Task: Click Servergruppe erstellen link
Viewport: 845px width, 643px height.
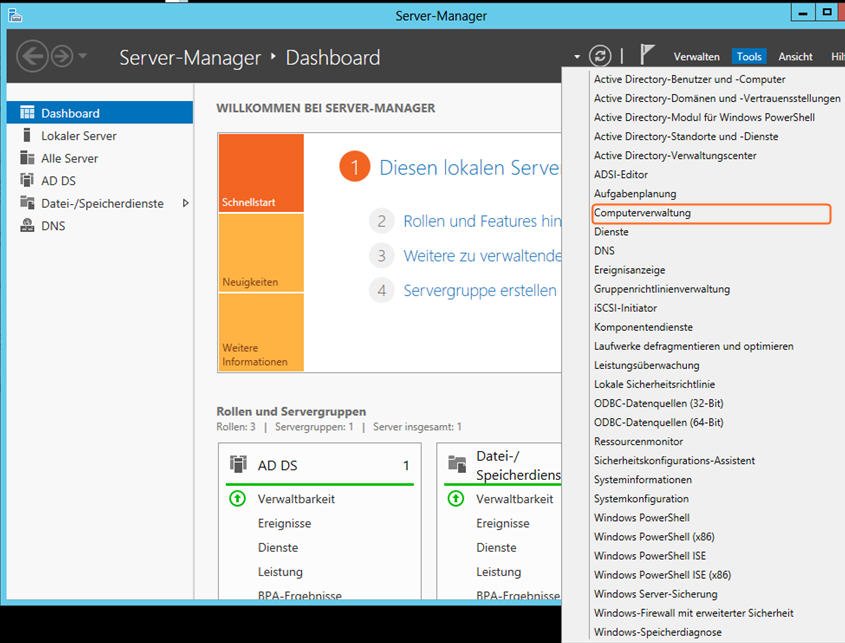Action: coord(480,291)
